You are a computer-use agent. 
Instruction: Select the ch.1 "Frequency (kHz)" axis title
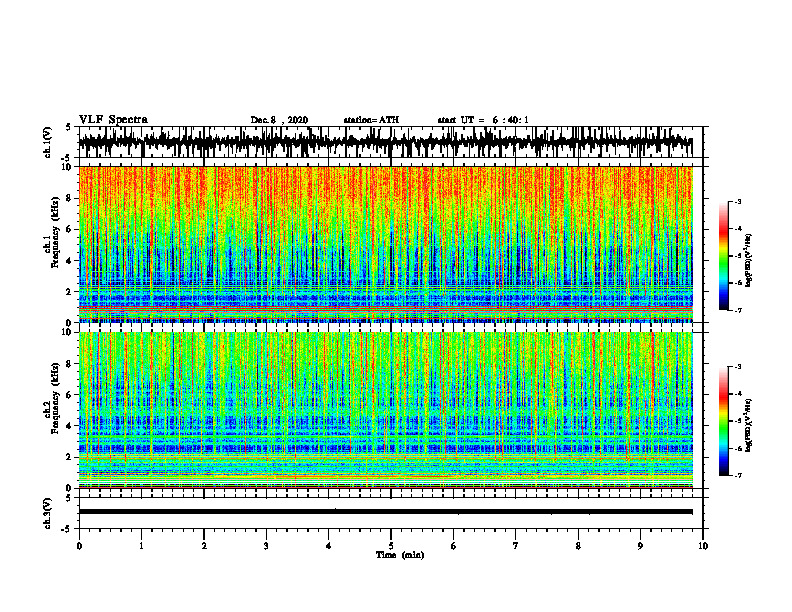pyautogui.click(x=55, y=233)
